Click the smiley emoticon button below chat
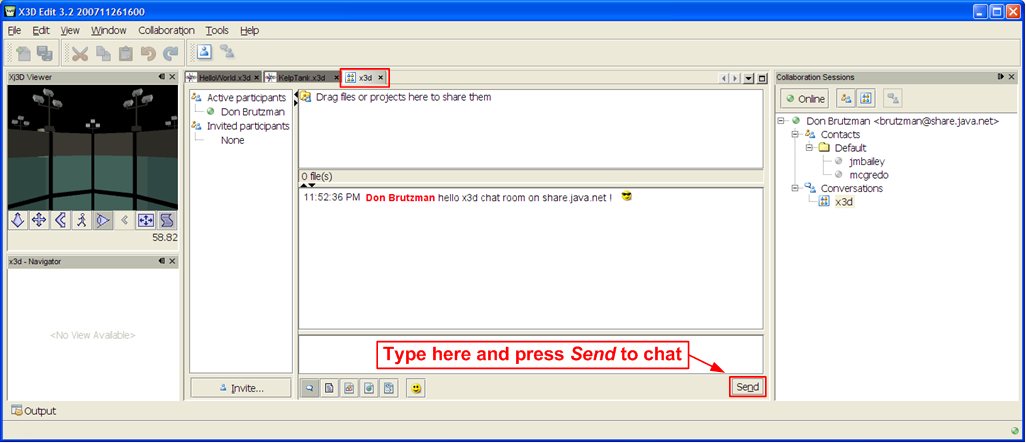 pyautogui.click(x=415, y=387)
